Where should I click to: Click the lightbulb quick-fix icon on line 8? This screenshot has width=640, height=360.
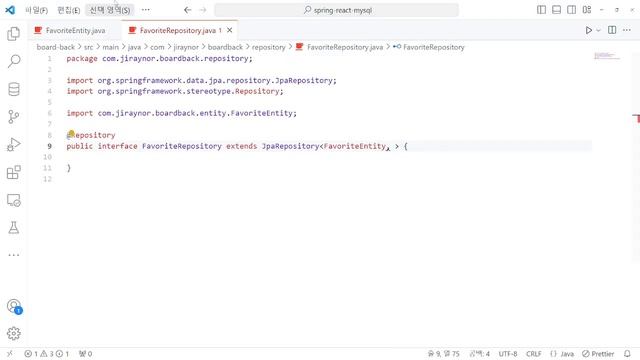pyautogui.click(x=71, y=133)
